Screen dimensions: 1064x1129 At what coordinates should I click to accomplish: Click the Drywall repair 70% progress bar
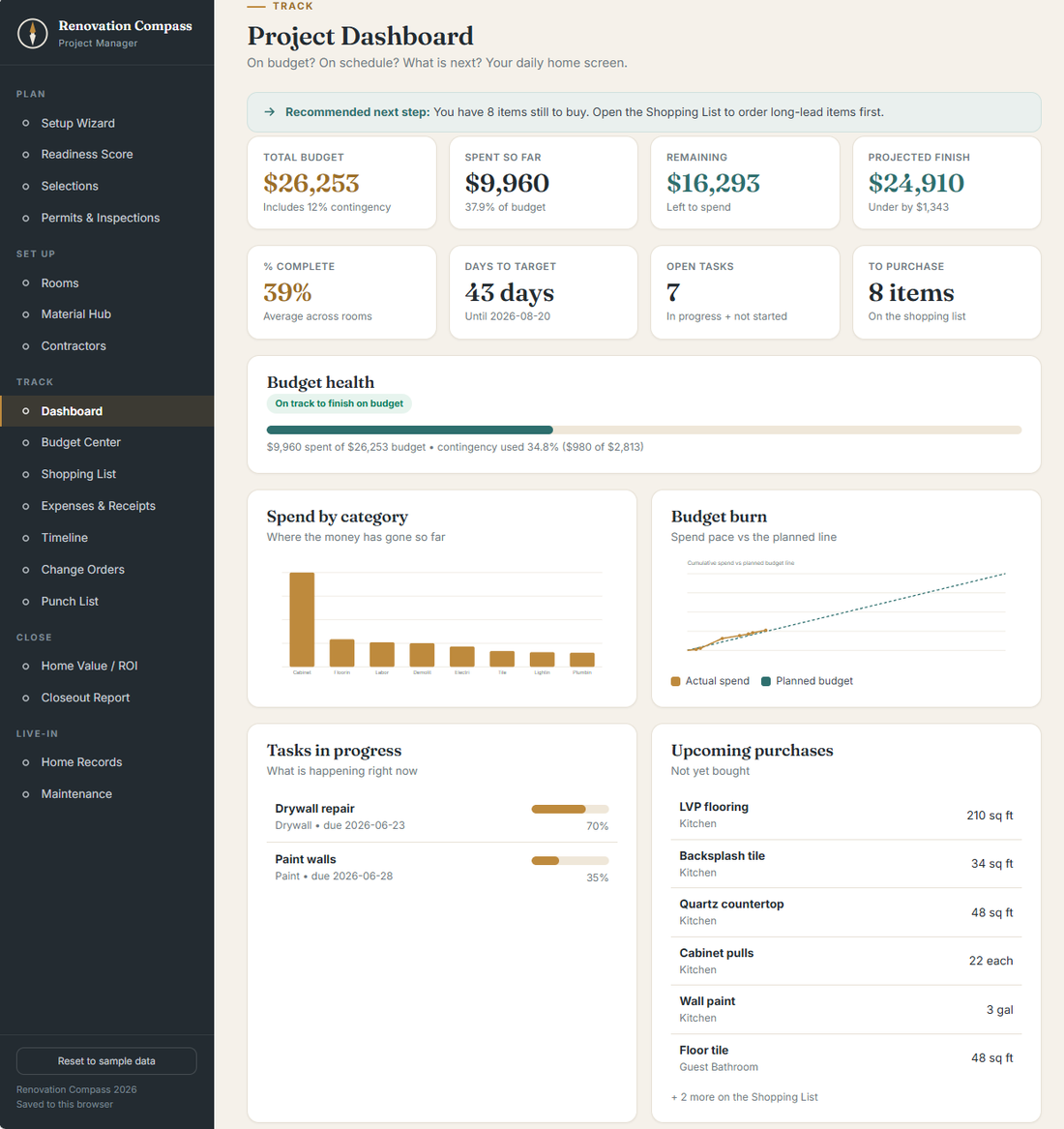coord(570,810)
